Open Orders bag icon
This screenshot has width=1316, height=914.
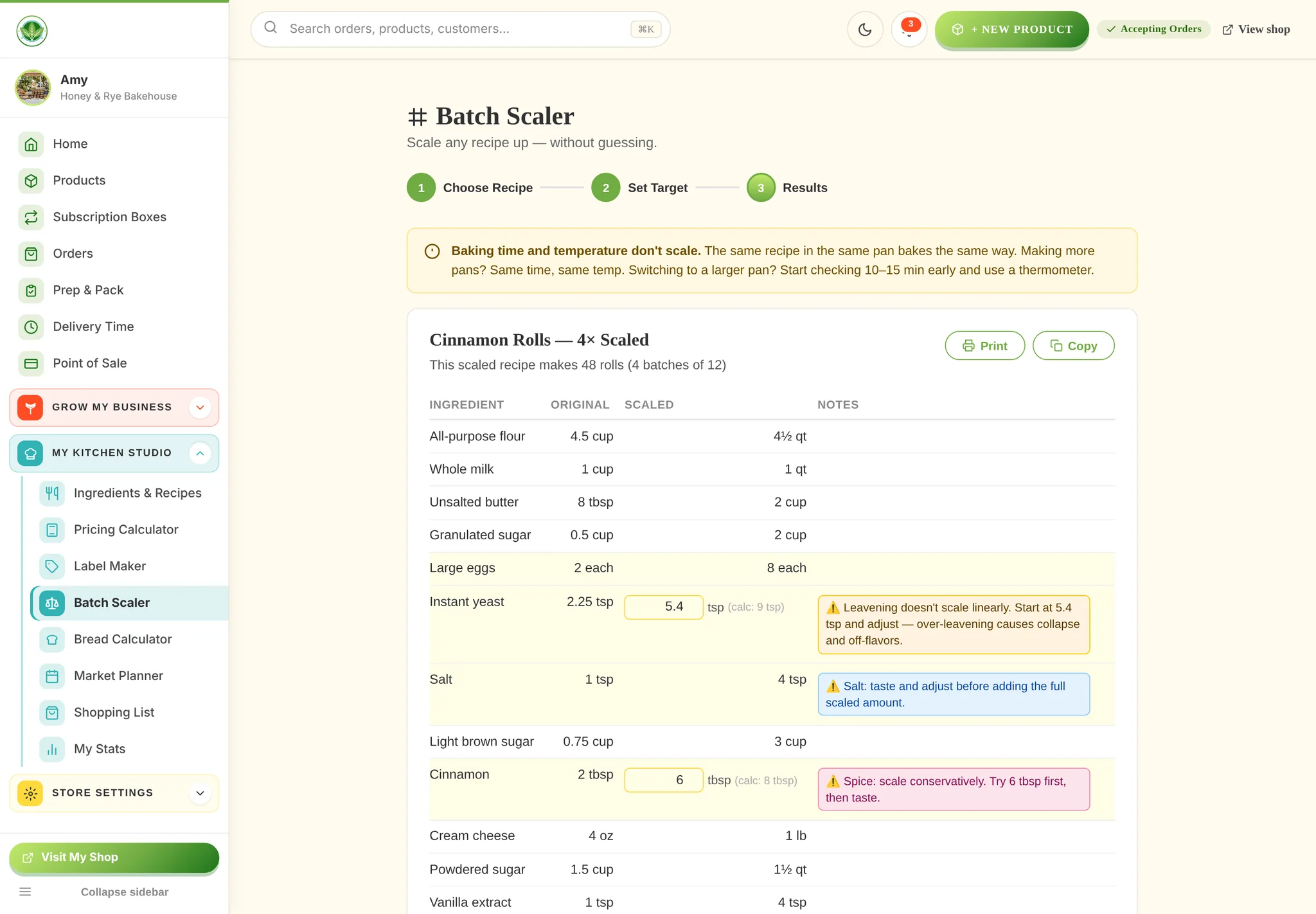pyautogui.click(x=31, y=254)
